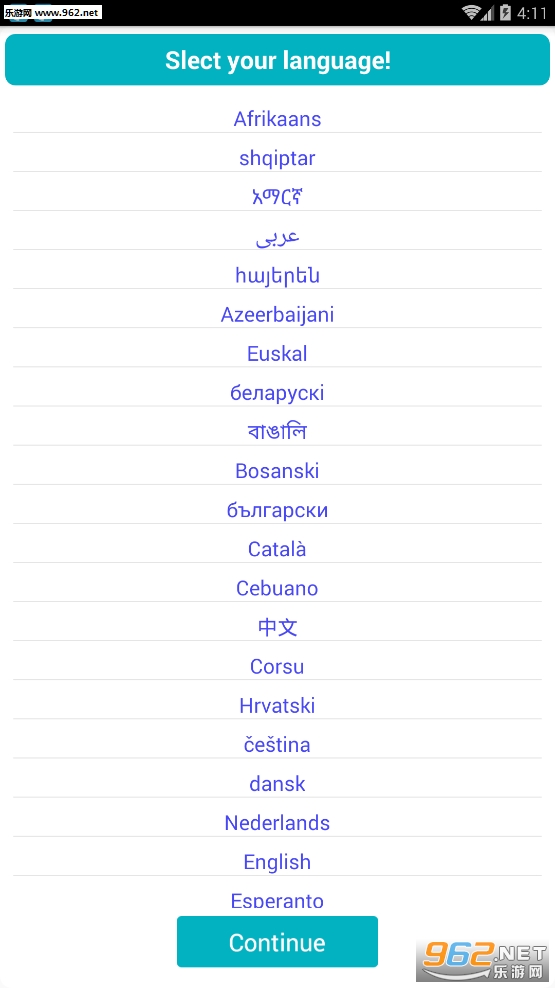Select Euskal language option

[277, 353]
